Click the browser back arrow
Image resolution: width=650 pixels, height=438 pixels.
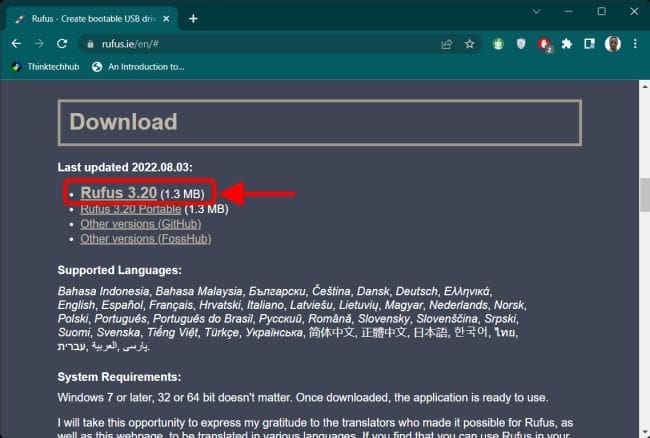15,44
